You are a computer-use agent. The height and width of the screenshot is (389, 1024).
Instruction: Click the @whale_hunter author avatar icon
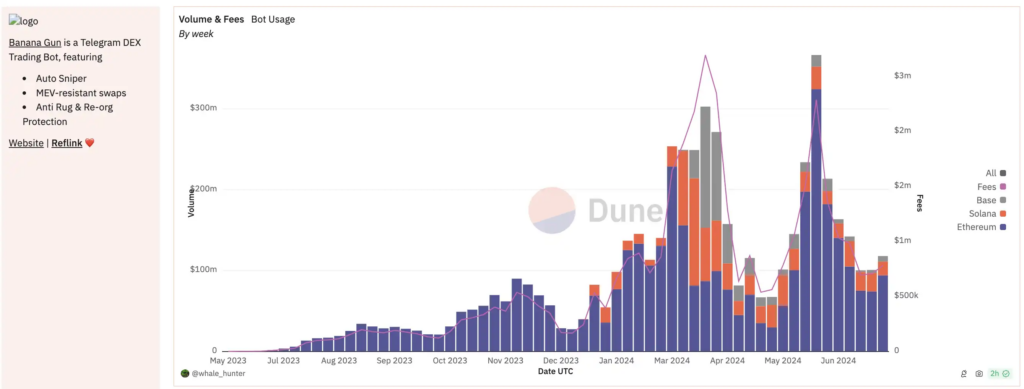pyautogui.click(x=185, y=373)
